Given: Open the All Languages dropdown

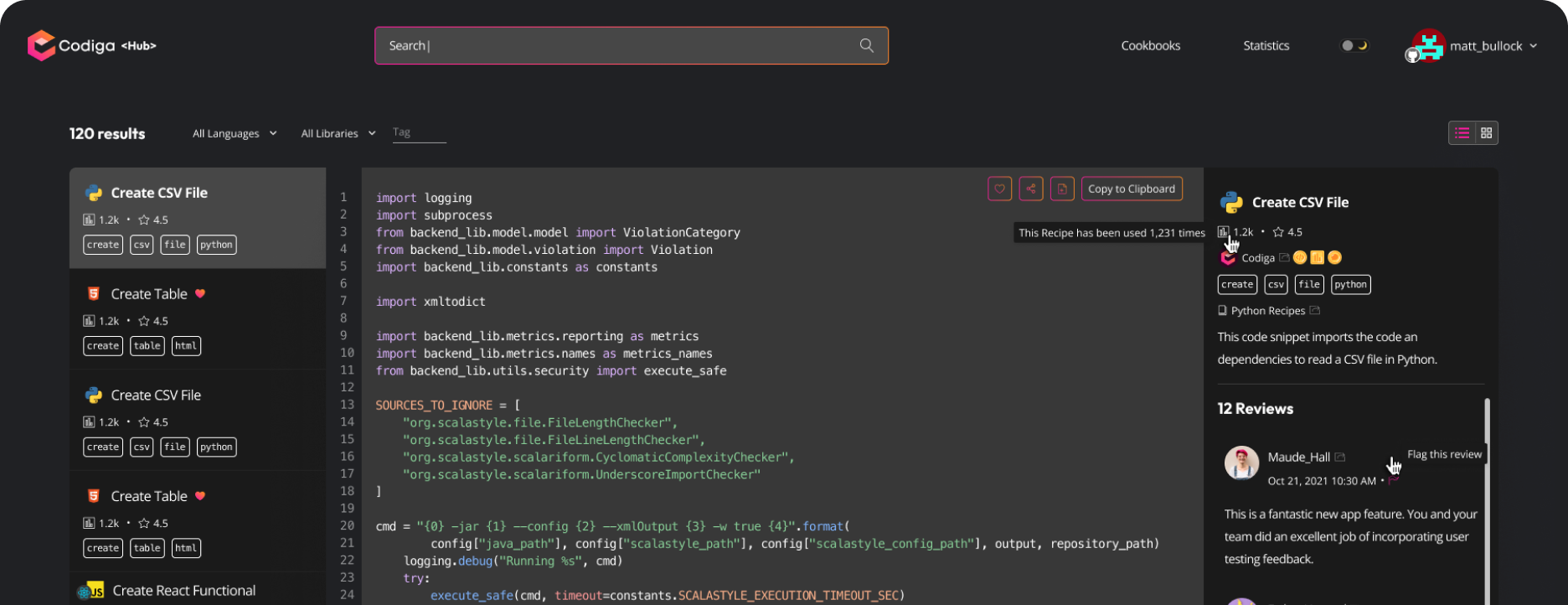Looking at the screenshot, I should click(235, 133).
